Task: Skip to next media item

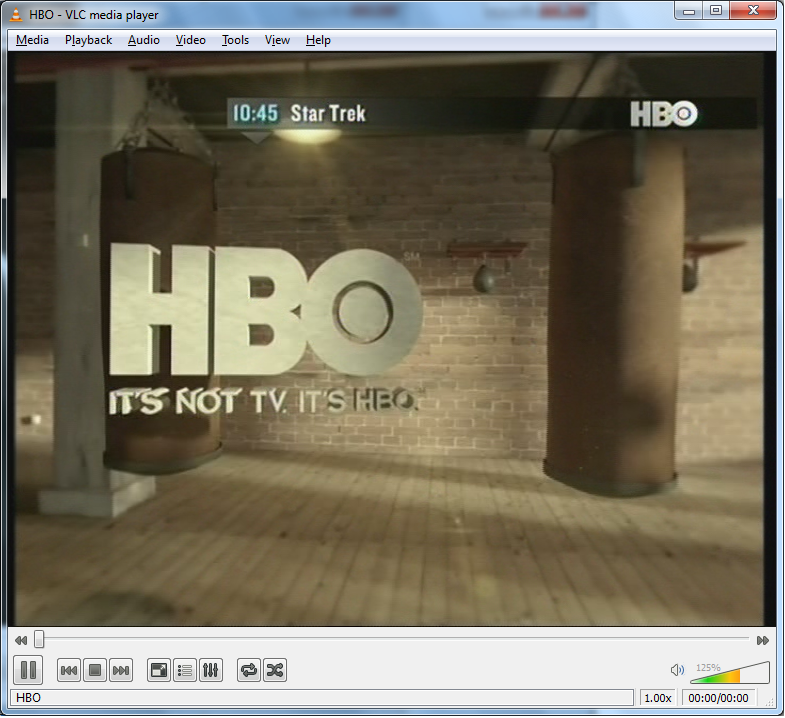Action: pyautogui.click(x=121, y=670)
